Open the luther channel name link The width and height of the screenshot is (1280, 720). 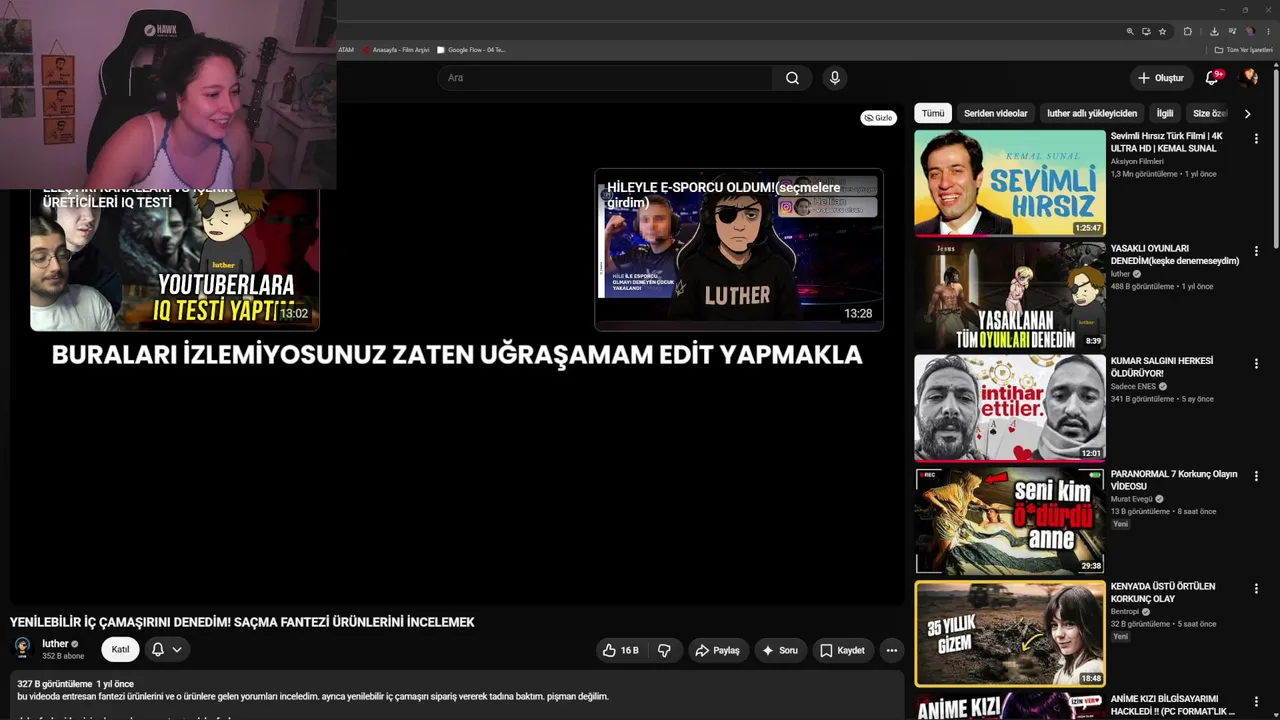pyautogui.click(x=55, y=644)
